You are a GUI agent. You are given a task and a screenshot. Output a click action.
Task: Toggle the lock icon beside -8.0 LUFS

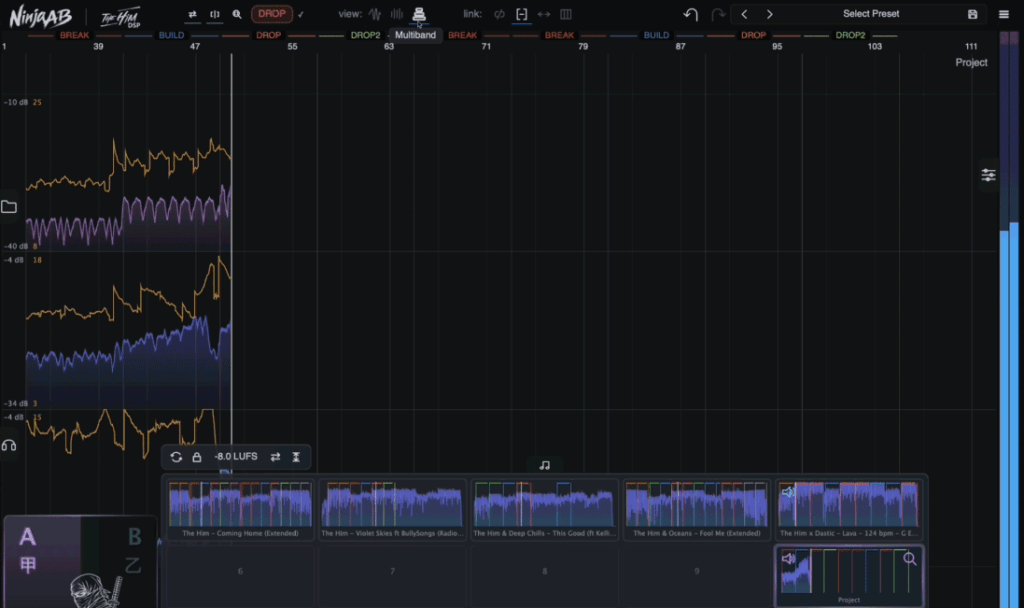(x=197, y=457)
